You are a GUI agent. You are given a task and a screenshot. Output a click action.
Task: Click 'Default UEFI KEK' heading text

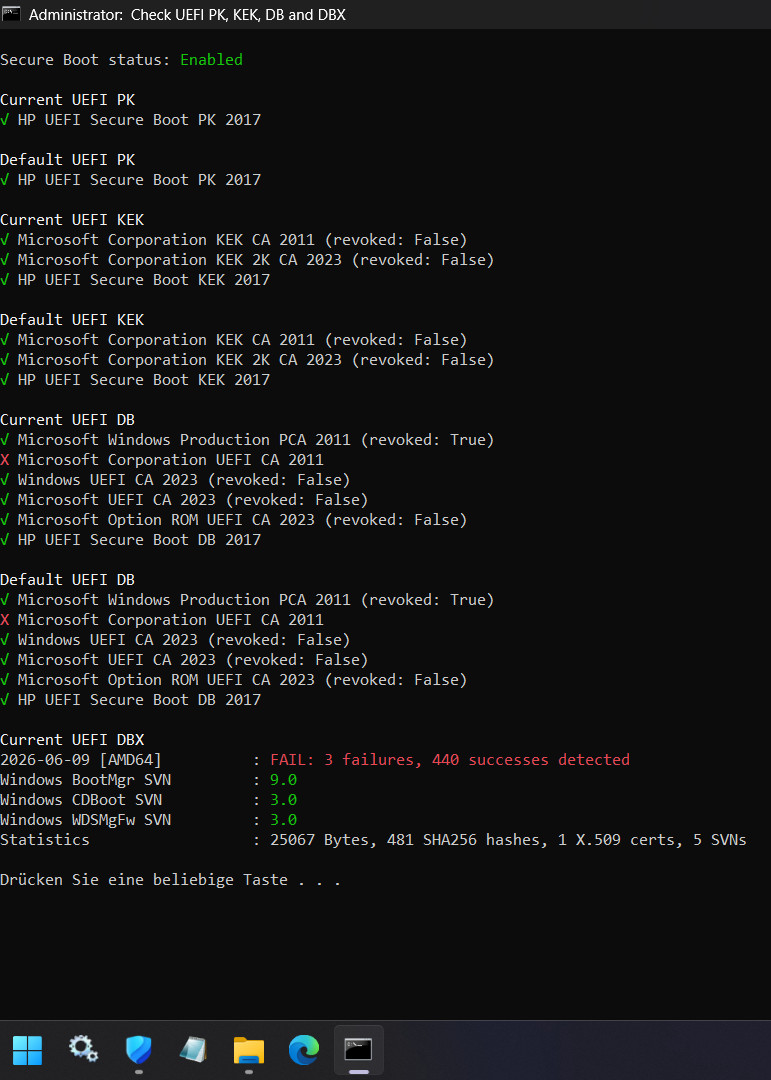pos(72,320)
